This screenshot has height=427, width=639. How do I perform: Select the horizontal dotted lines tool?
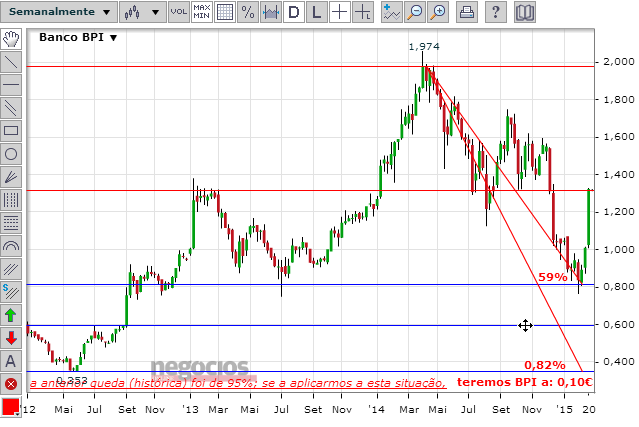(x=11, y=223)
